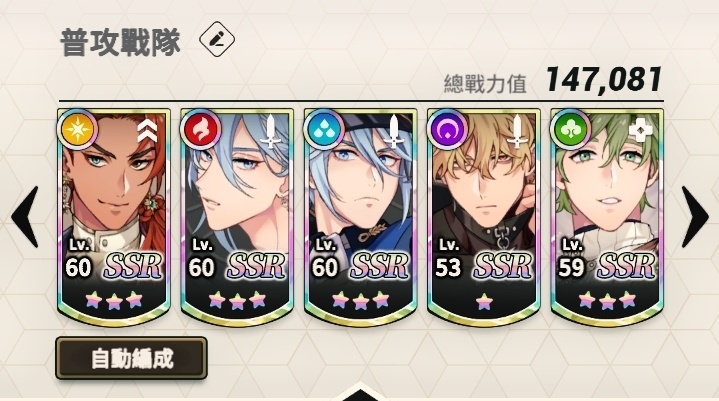Select the light element icon on red-haired card
The width and height of the screenshot is (719, 401).
pos(77,129)
